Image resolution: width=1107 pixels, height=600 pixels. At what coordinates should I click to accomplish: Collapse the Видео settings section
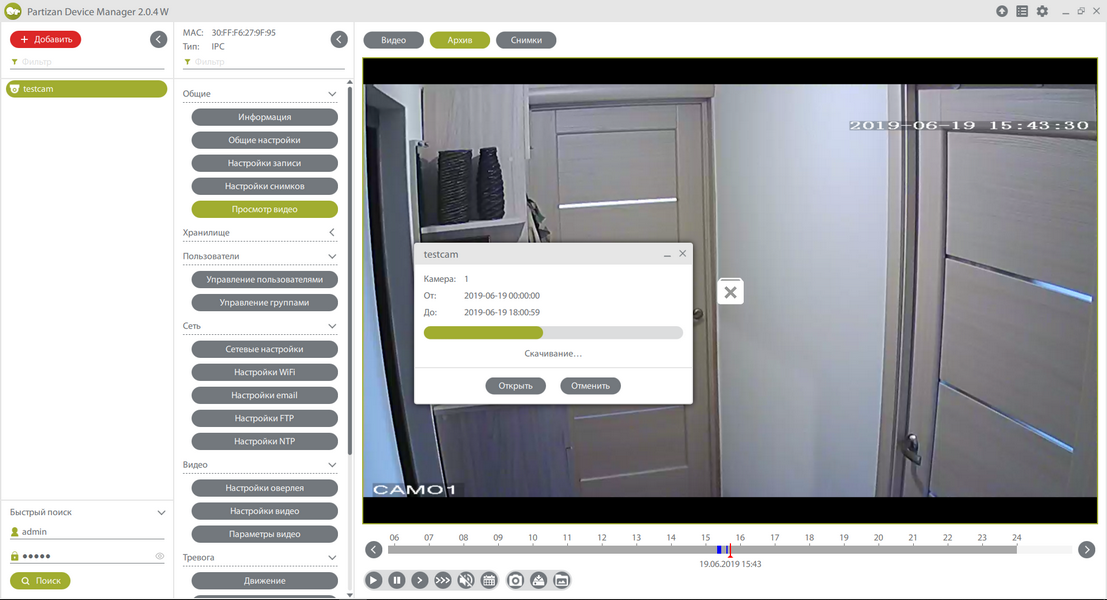[x=332, y=464]
